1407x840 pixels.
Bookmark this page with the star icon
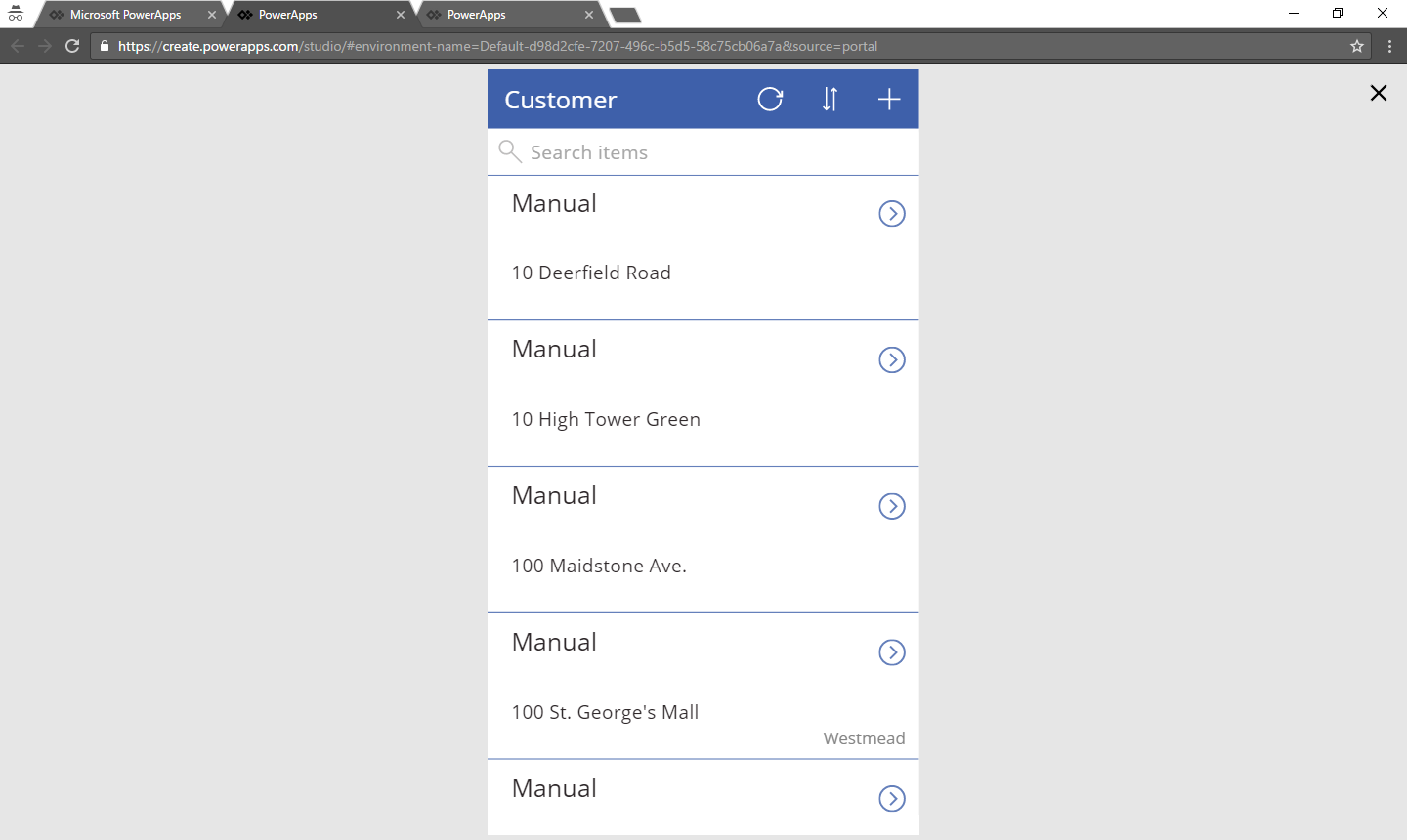tap(1356, 46)
